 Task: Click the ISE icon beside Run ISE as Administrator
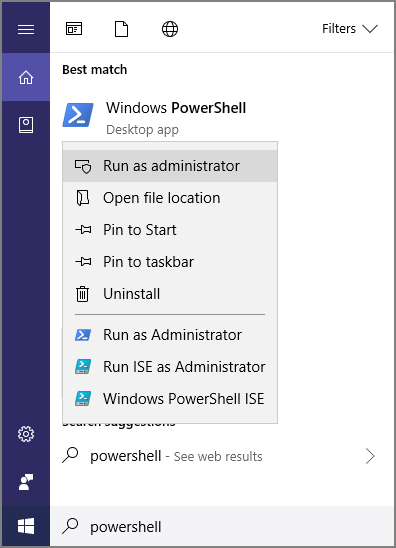click(83, 367)
